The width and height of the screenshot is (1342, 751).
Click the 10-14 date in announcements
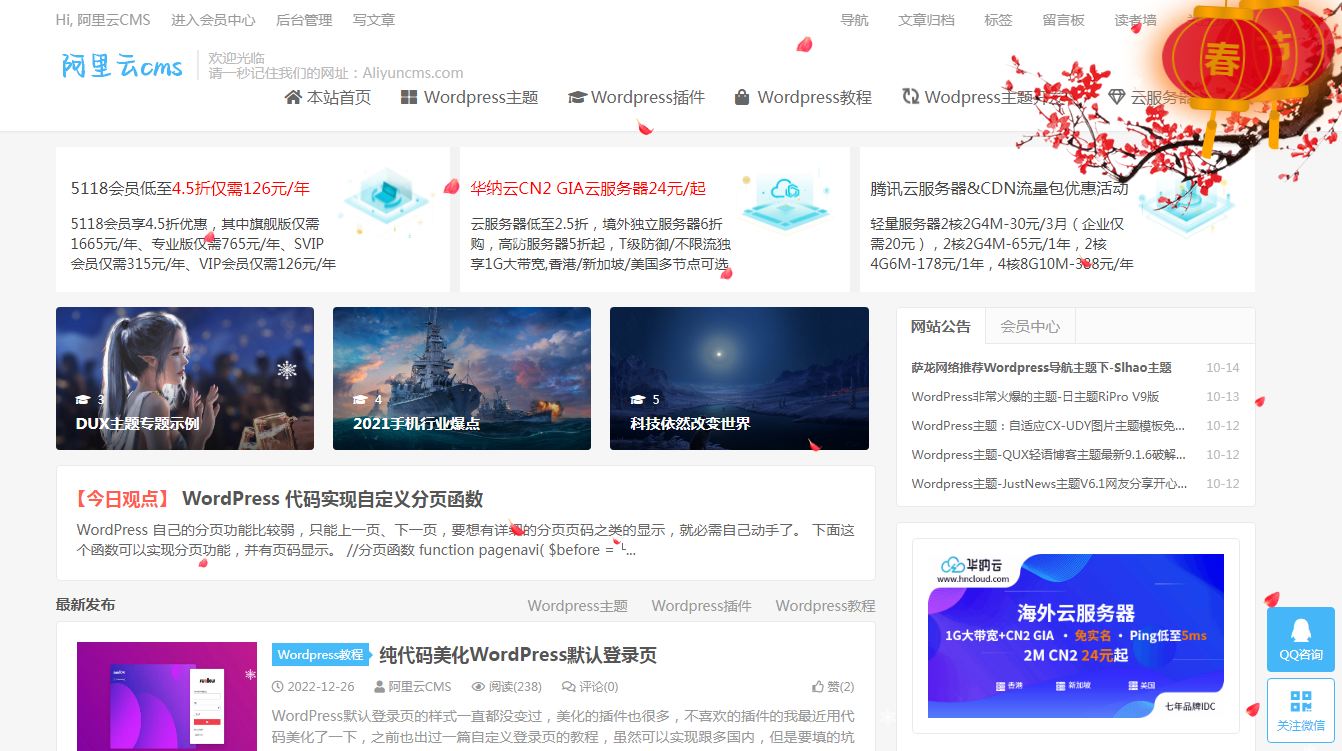[1222, 368]
